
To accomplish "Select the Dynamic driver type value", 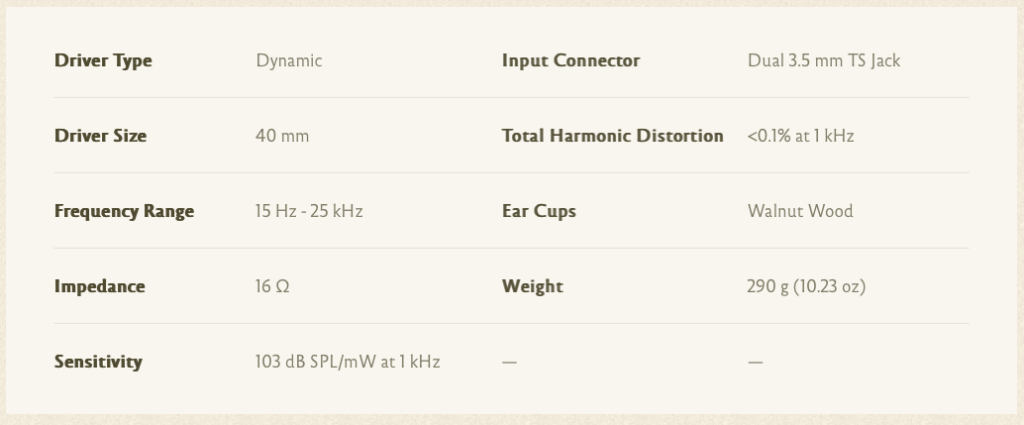I will (289, 60).
